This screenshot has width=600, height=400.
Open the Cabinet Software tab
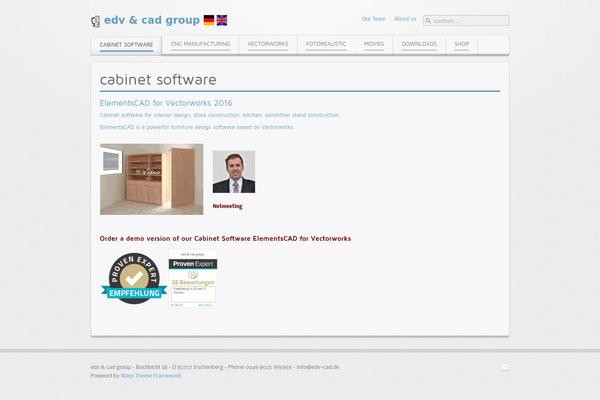tap(126, 45)
